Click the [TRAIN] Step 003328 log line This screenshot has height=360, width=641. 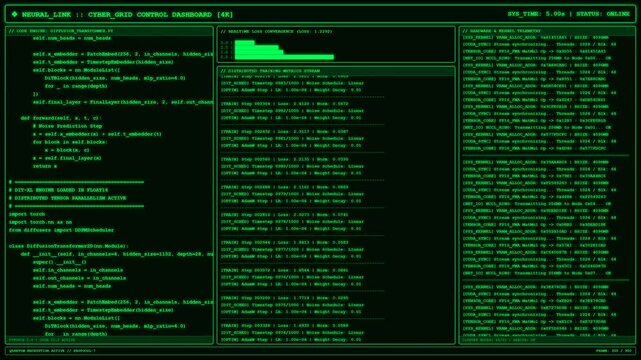285,326
